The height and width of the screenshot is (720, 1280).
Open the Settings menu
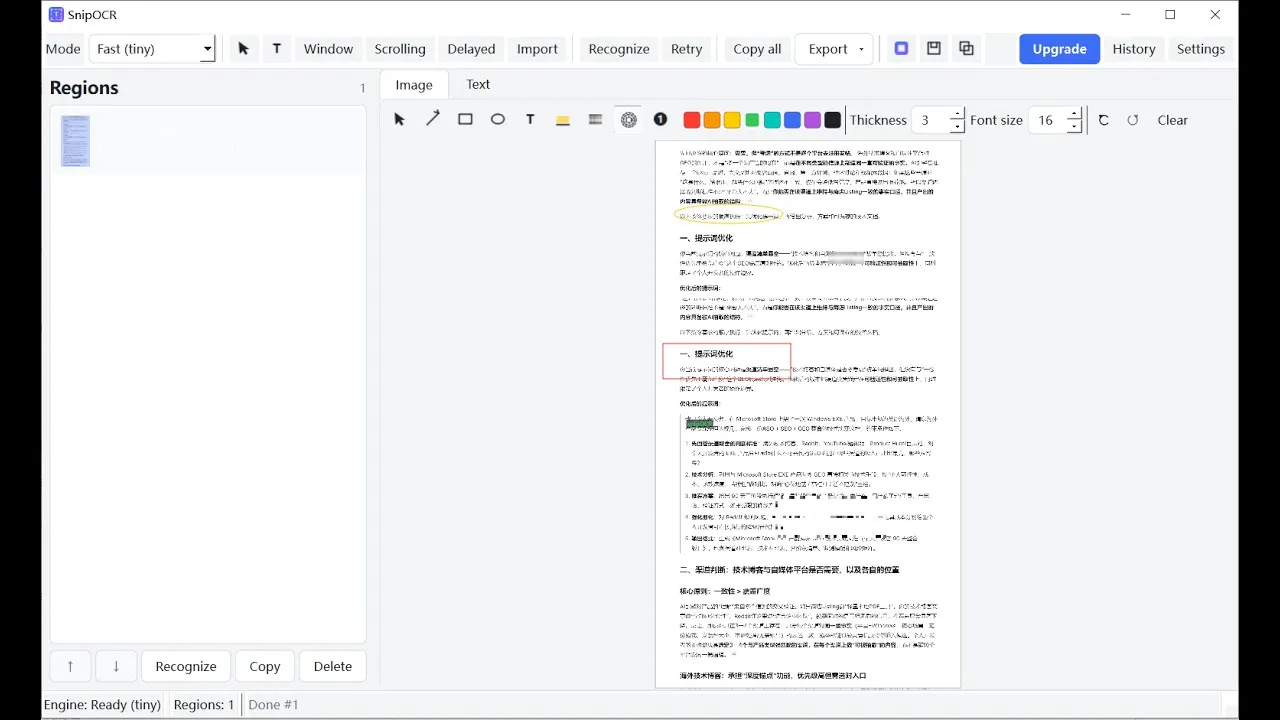point(1201,49)
